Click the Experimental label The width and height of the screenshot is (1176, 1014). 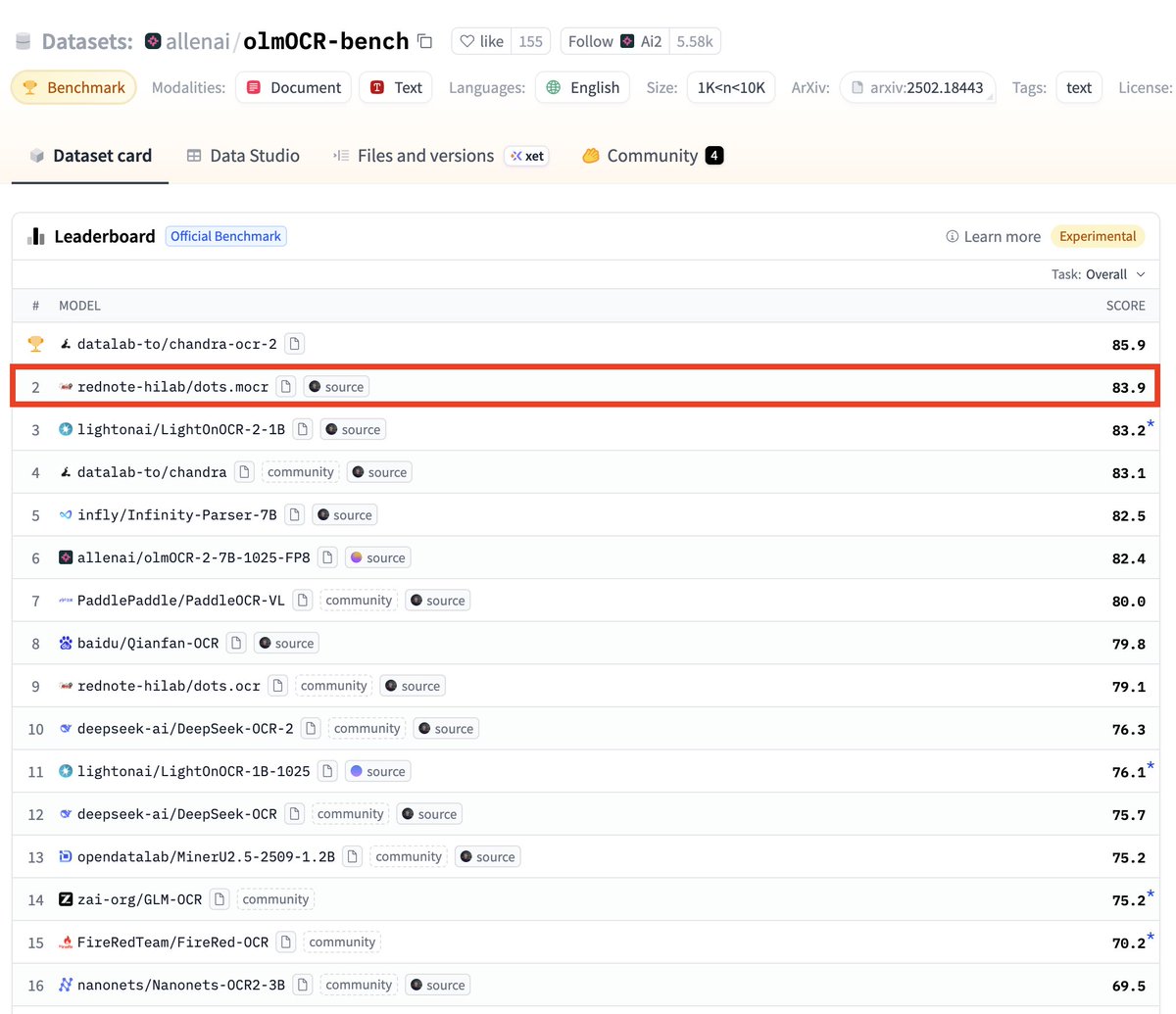tap(1098, 236)
